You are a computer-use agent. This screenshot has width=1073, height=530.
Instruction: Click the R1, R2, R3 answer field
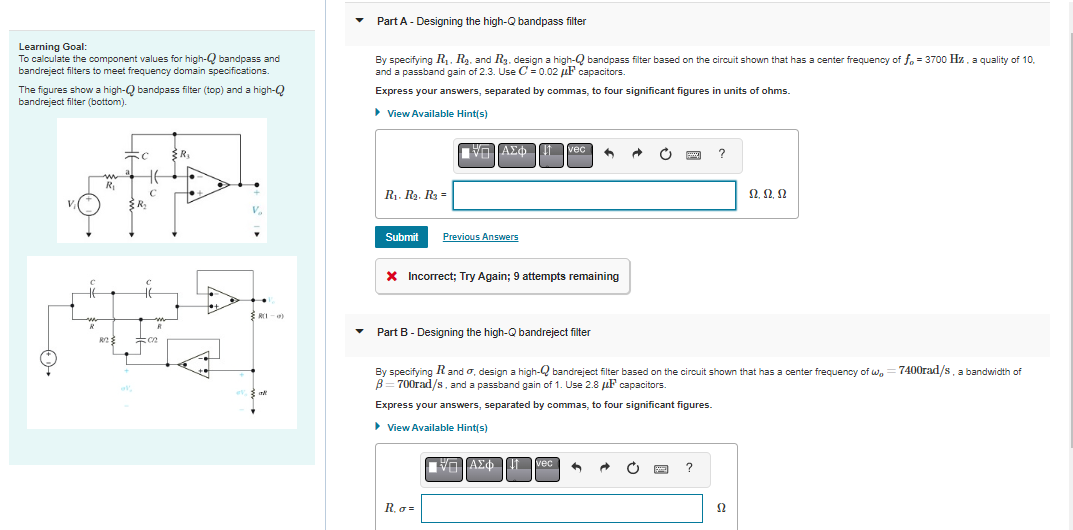(x=594, y=195)
